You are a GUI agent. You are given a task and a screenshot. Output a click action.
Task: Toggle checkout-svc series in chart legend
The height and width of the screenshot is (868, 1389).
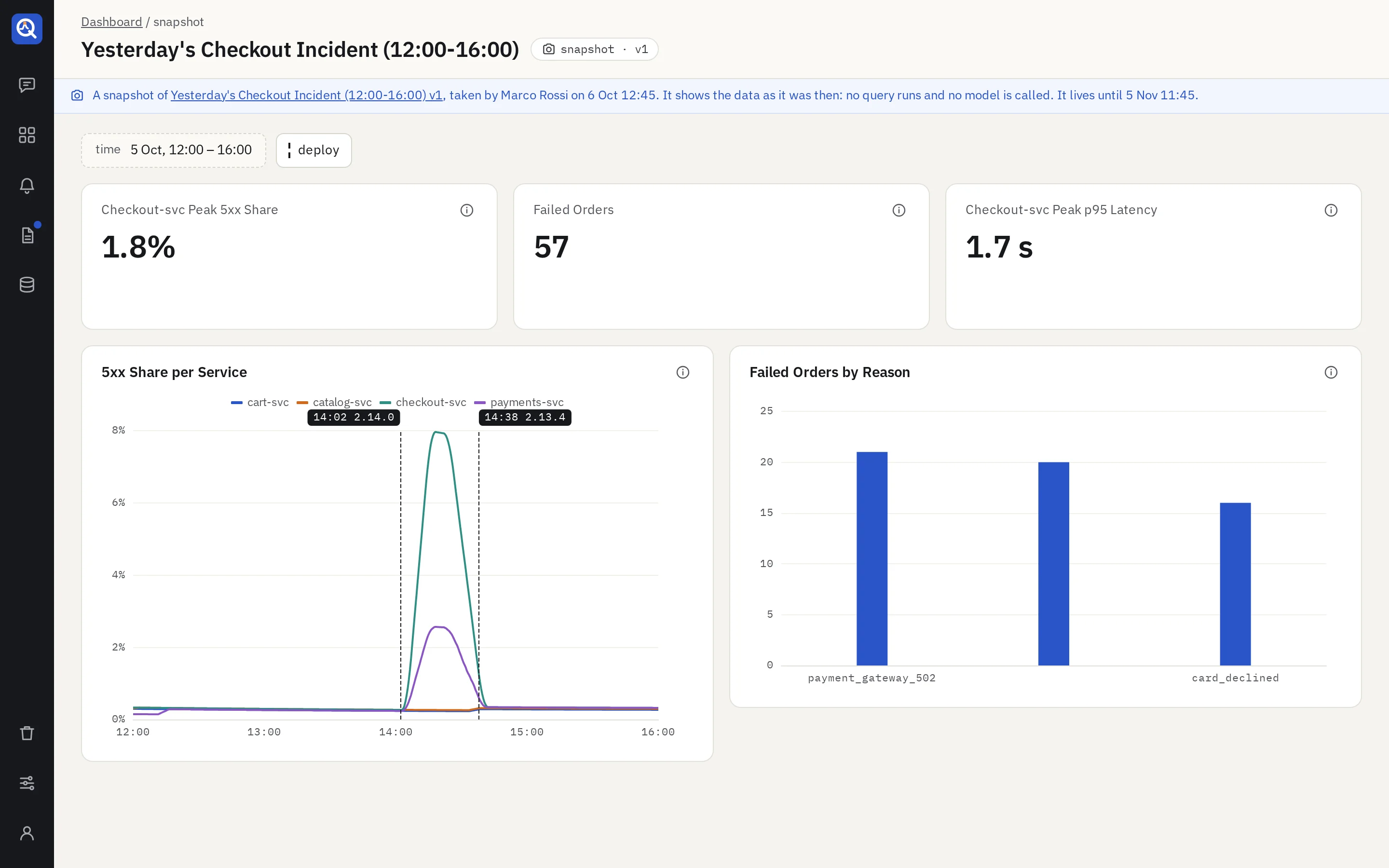point(423,403)
